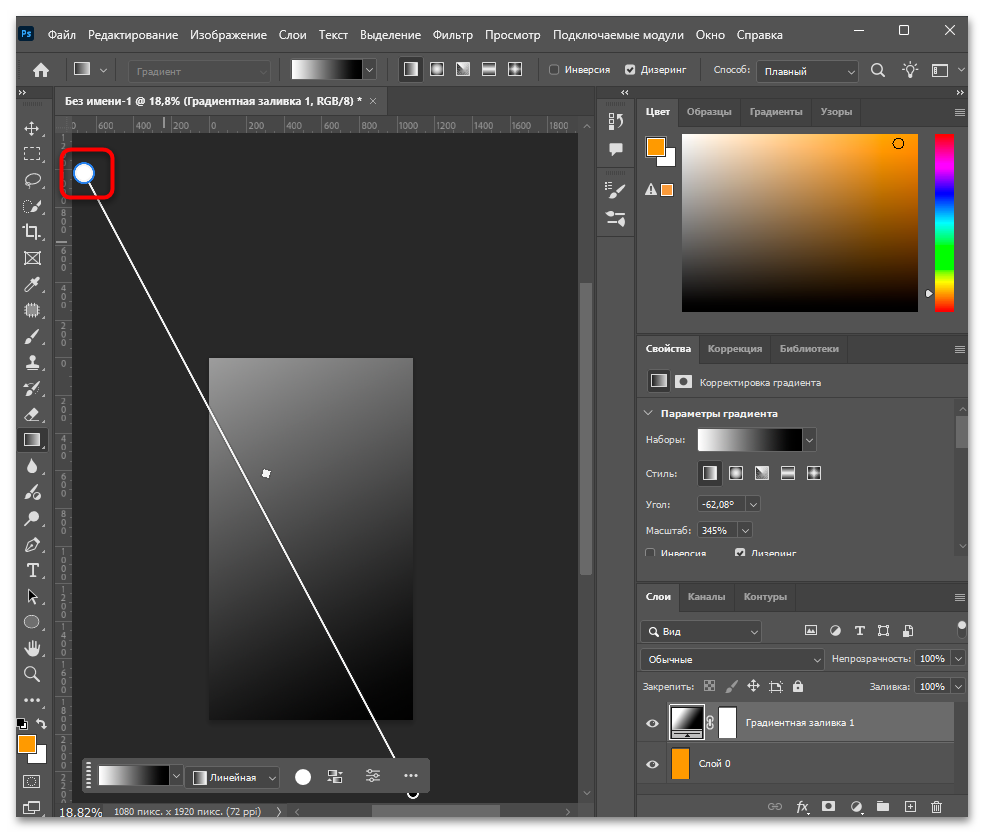Open the Фильтр menu

tap(452, 35)
